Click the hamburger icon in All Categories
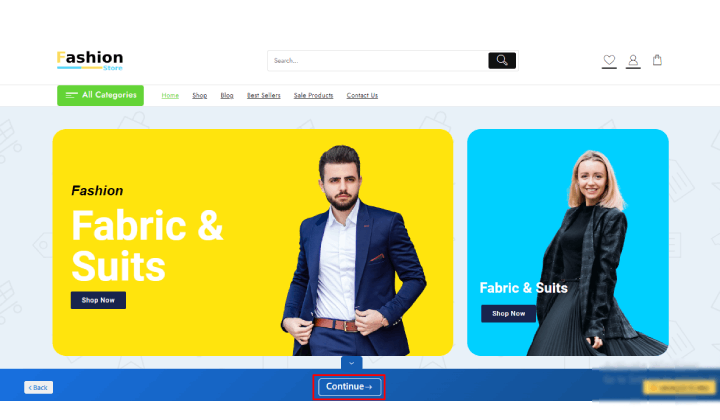Image resolution: width=720 pixels, height=420 pixels. [x=72, y=95]
